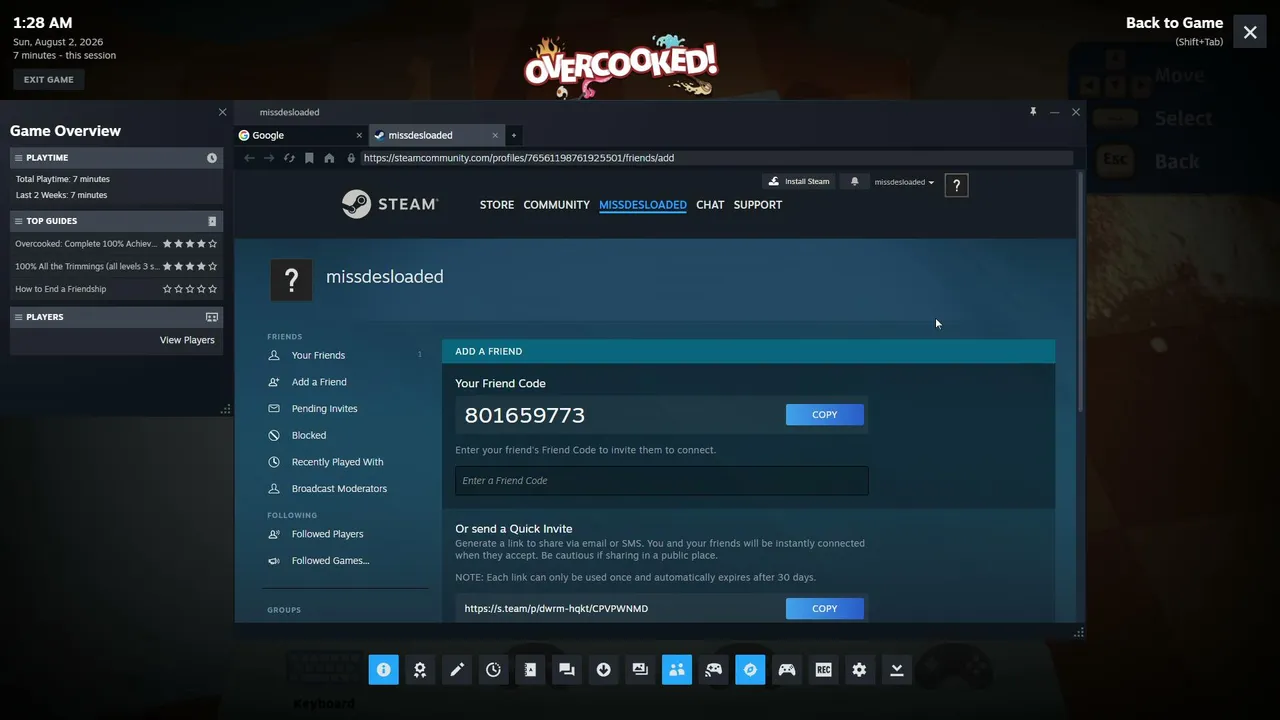Screen dimensions: 1280x720
Task: Click the Steam page vertical scrollbar
Action: pyautogui.click(x=1080, y=291)
